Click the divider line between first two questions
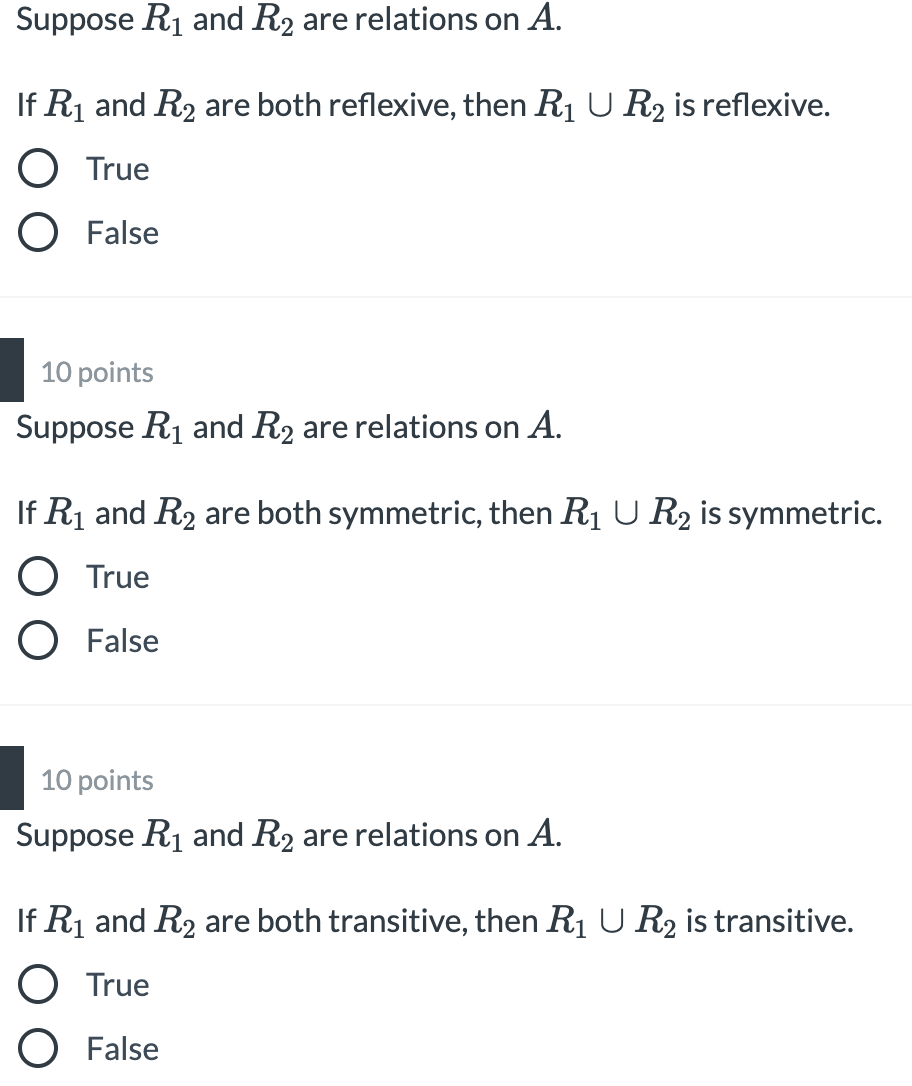Viewport: 912px width, 1086px height. pyautogui.click(x=456, y=296)
